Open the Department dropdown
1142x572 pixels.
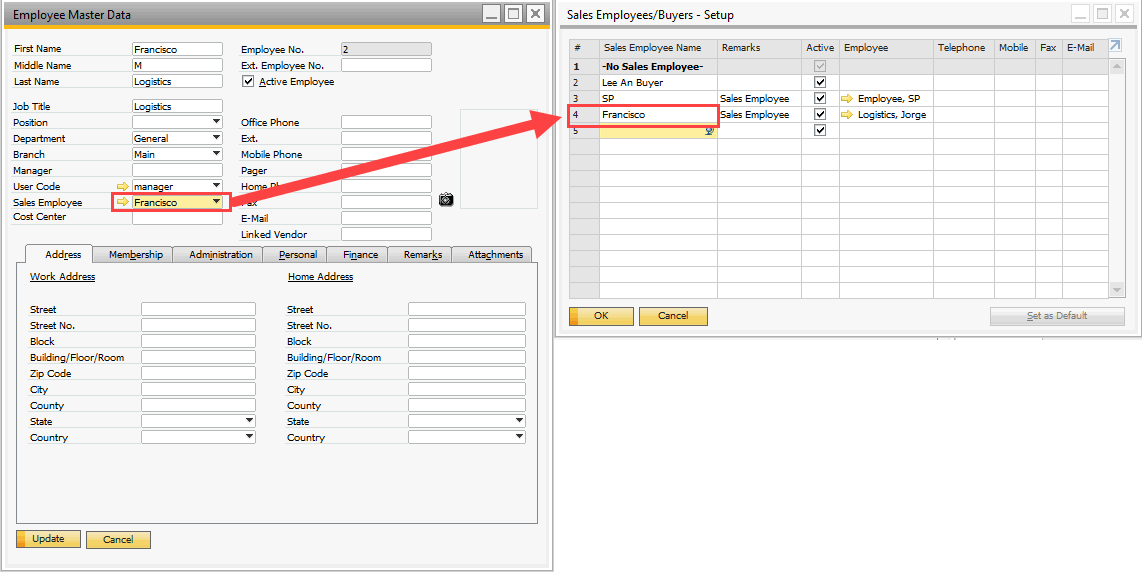tap(216, 139)
